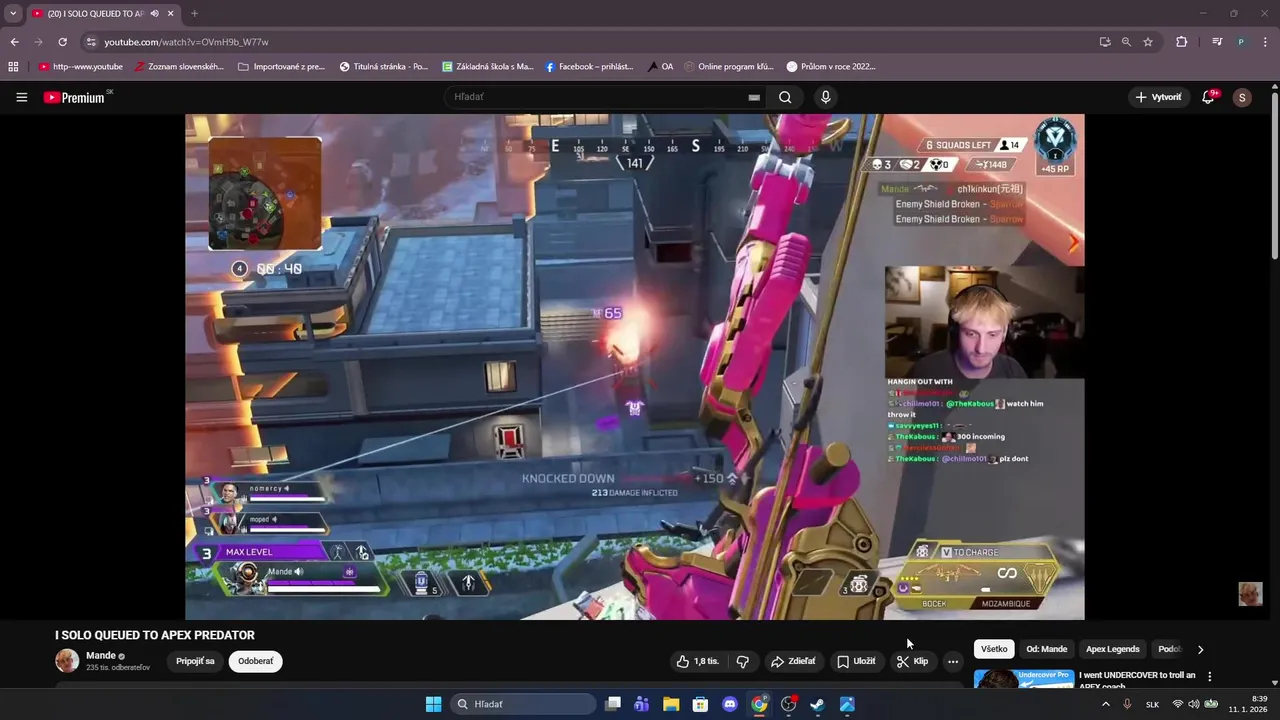1280x720 pixels.
Task: Create a Klip from the video
Action: [x=912, y=661]
